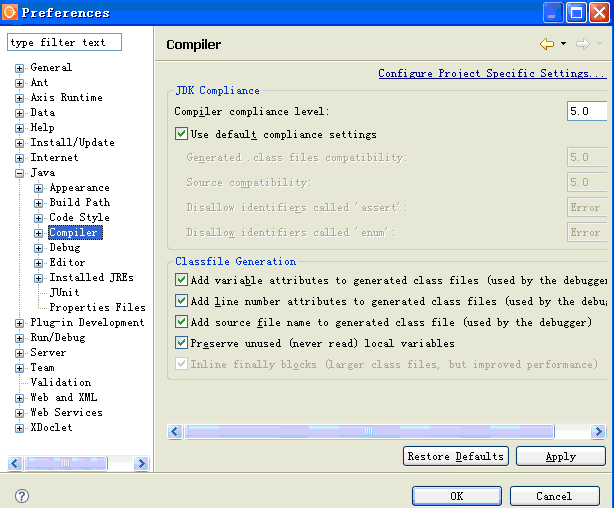Expand the Server node
Viewport: 614px width, 510px height.
(19, 353)
